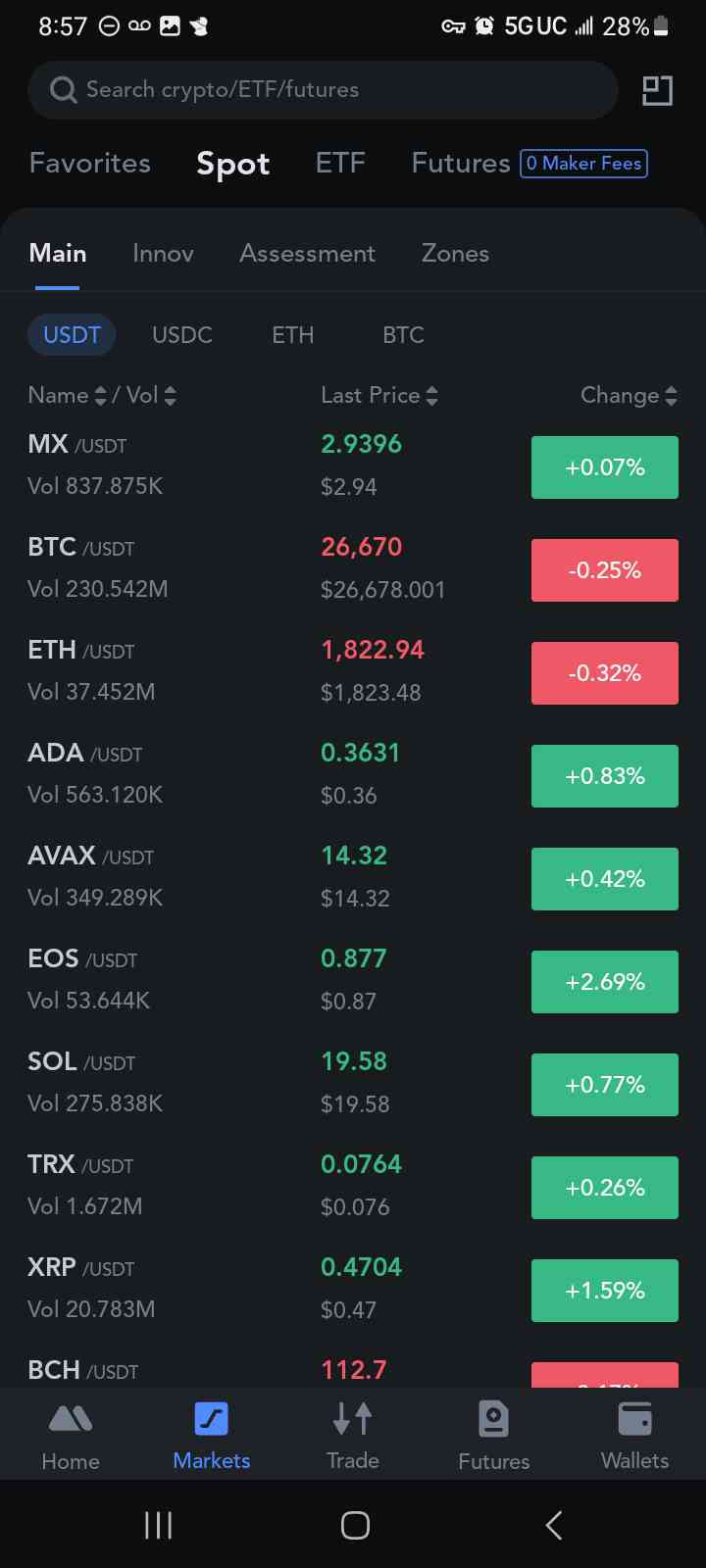Open the Trade arrows icon
The height and width of the screenshot is (1568, 706).
point(352,1418)
